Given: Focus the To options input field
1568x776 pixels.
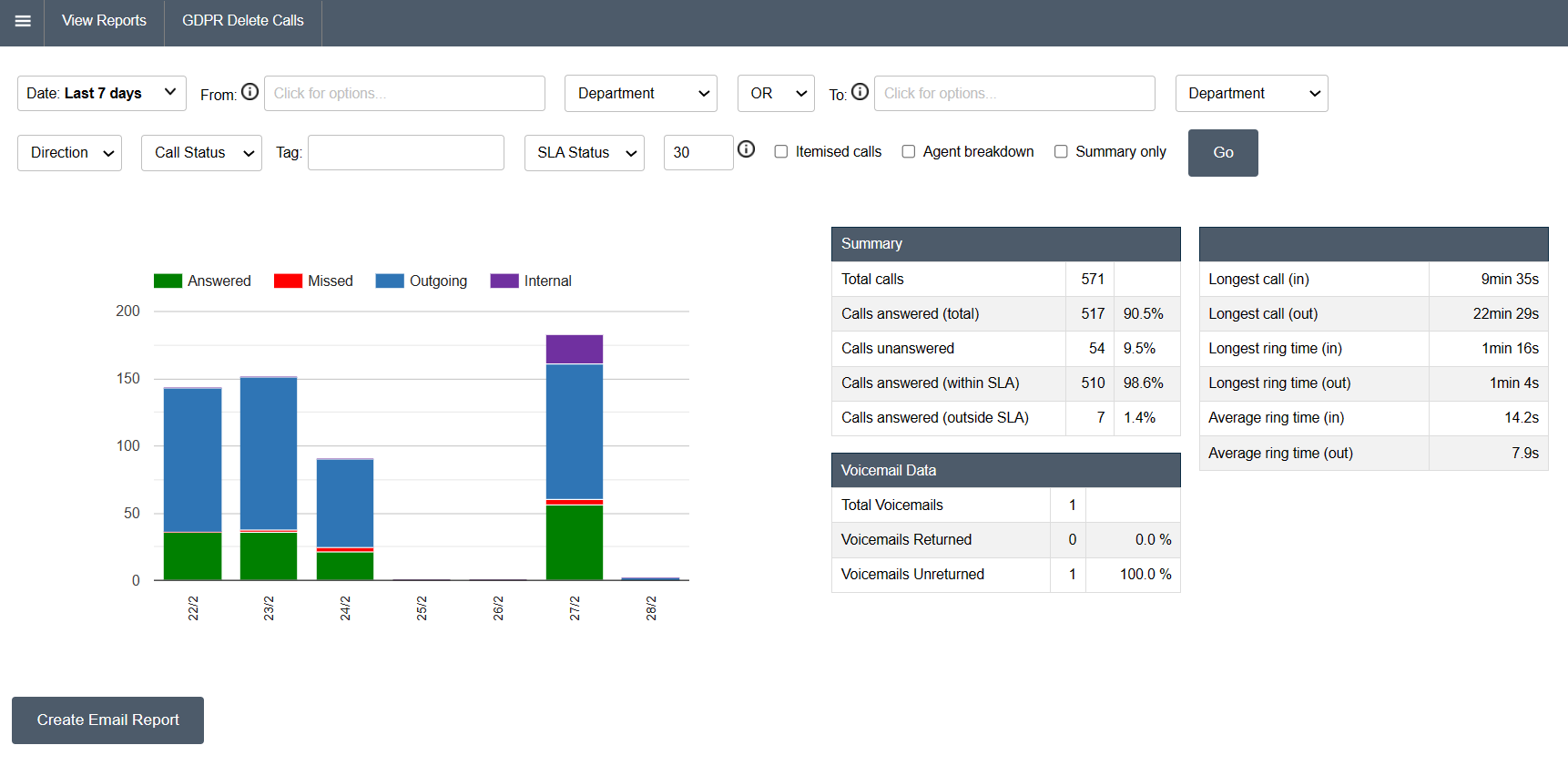Looking at the screenshot, I should click(x=1014, y=94).
